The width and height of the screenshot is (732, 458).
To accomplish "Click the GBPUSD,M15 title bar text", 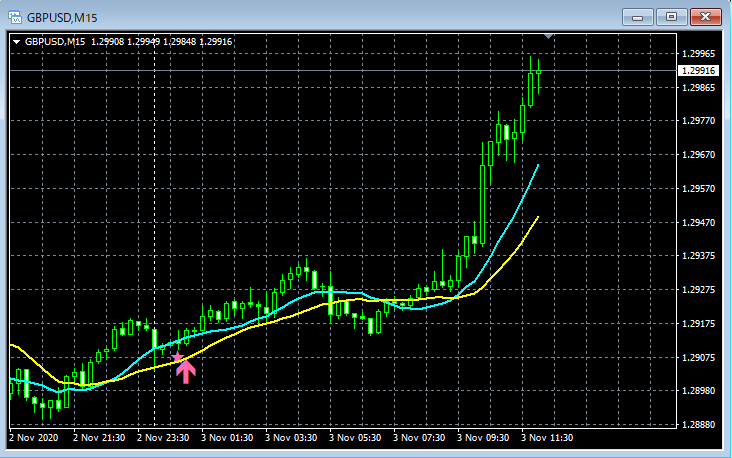I will (x=62, y=18).
